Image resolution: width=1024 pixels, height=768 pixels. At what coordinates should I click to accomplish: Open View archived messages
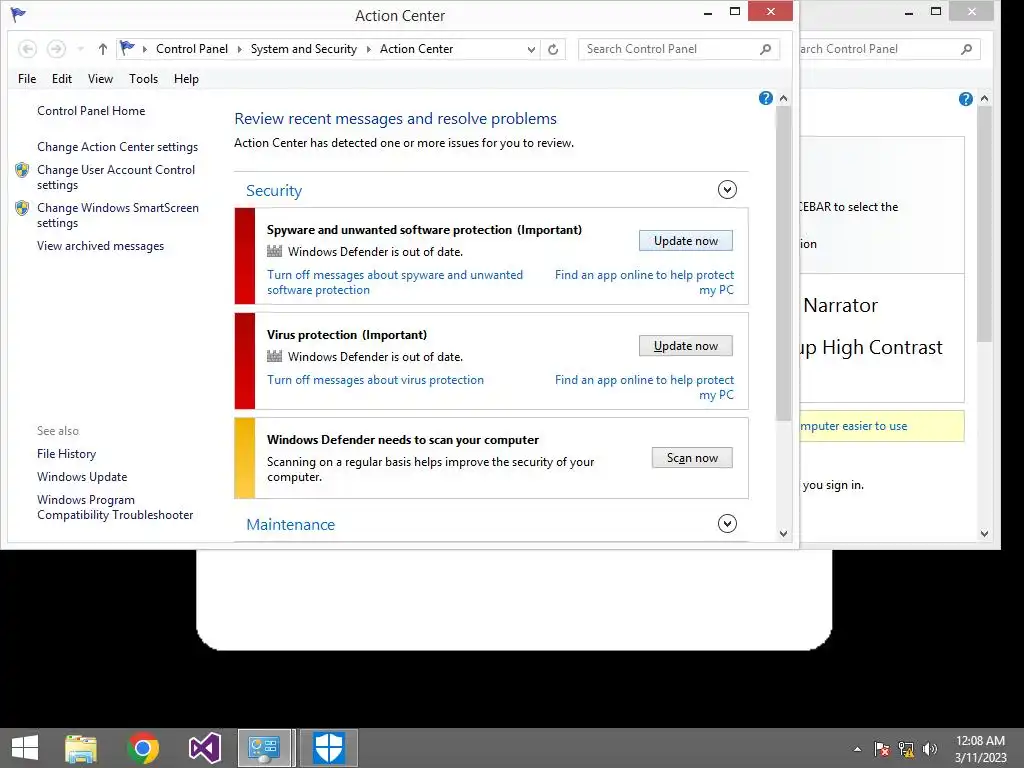pyautogui.click(x=101, y=246)
